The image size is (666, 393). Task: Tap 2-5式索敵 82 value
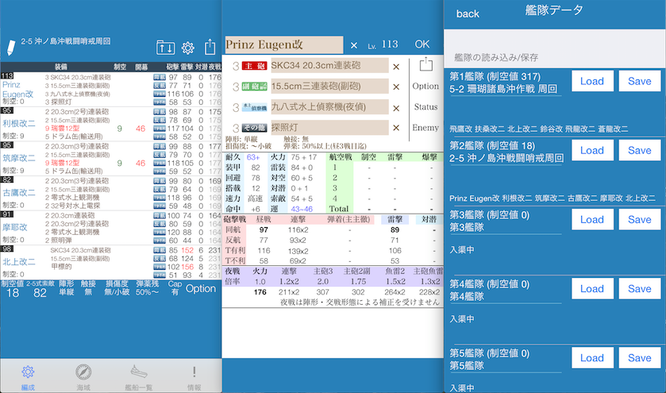point(40,289)
